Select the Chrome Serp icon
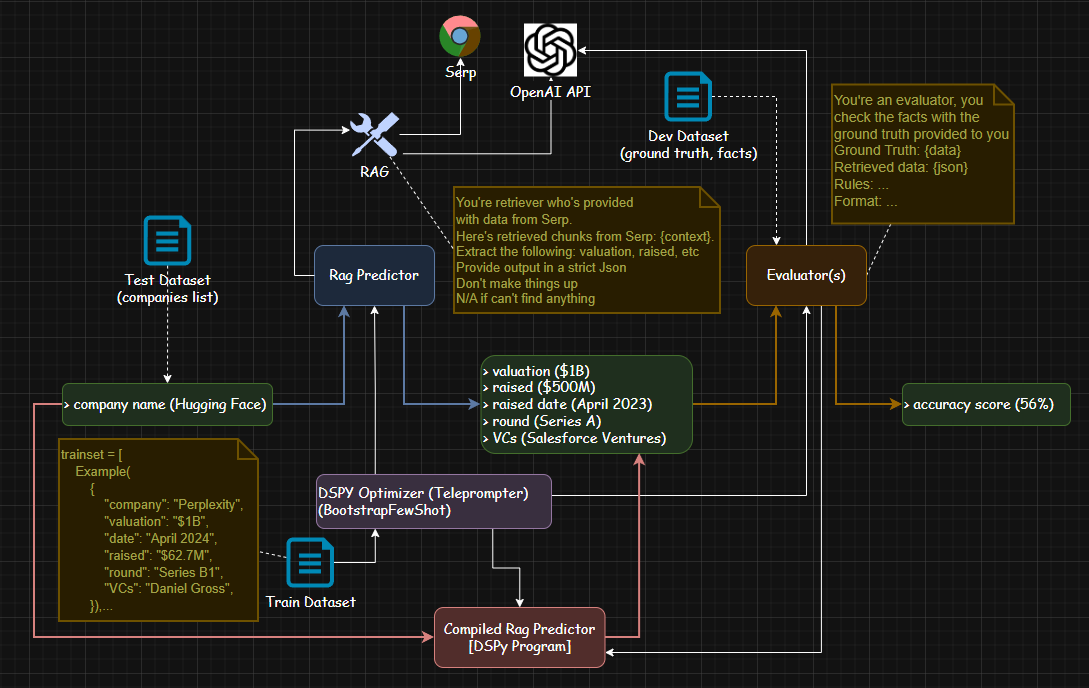Image resolution: width=1089 pixels, height=688 pixels. click(x=460, y=36)
